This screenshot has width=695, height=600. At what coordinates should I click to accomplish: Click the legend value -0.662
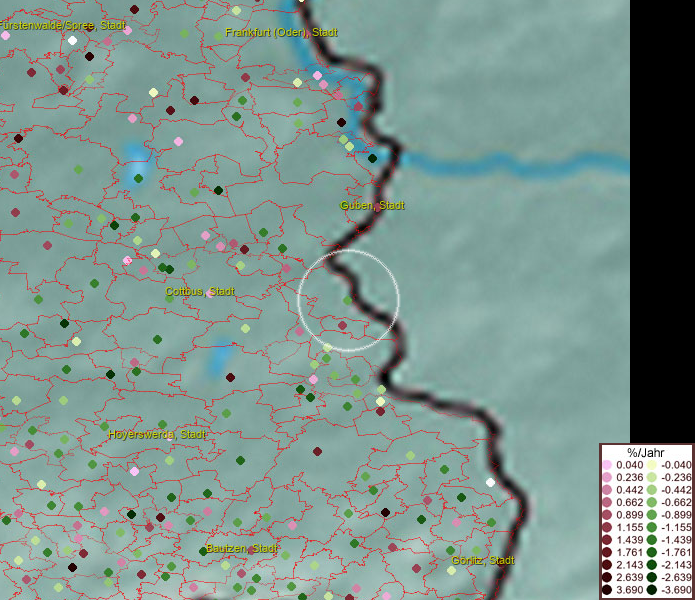pos(676,503)
